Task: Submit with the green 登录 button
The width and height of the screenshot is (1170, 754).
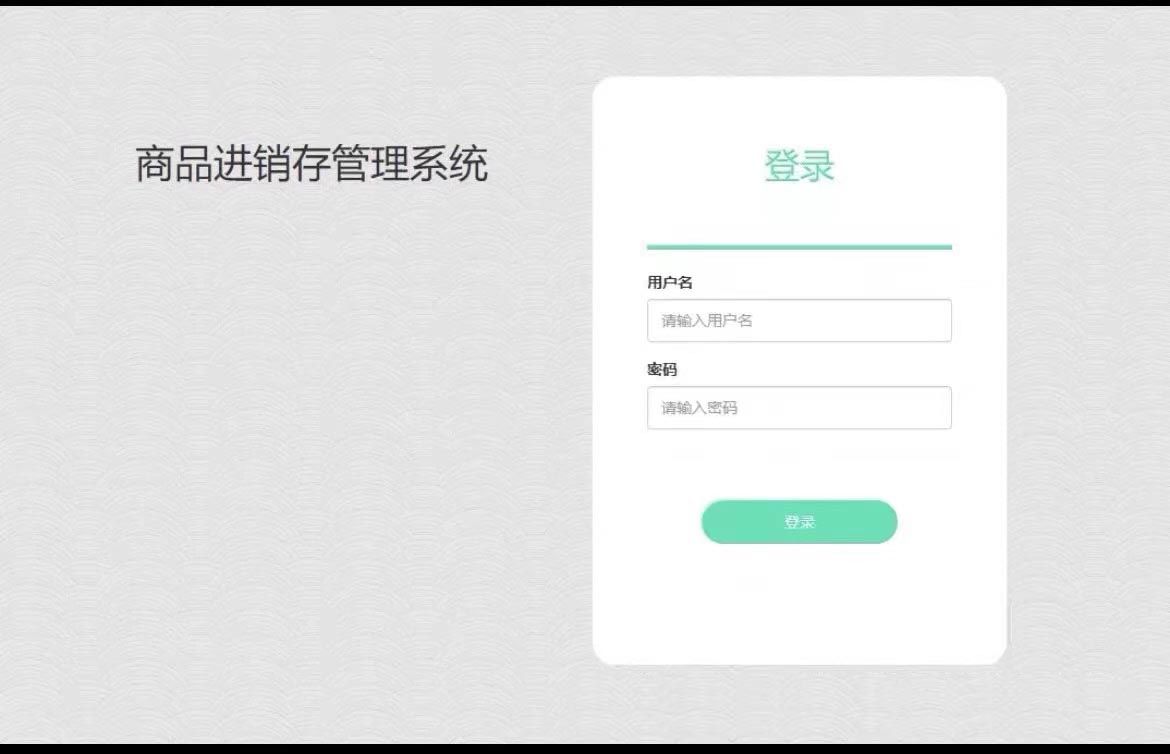Action: [x=799, y=522]
